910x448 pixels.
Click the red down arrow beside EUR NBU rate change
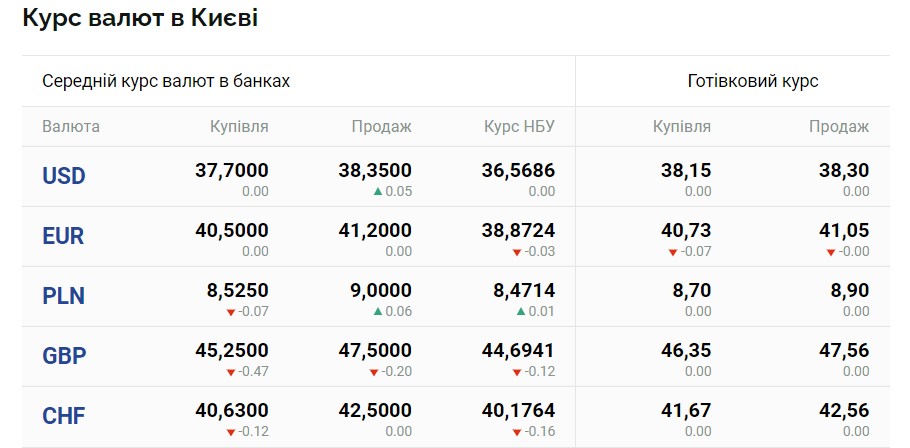click(x=517, y=252)
